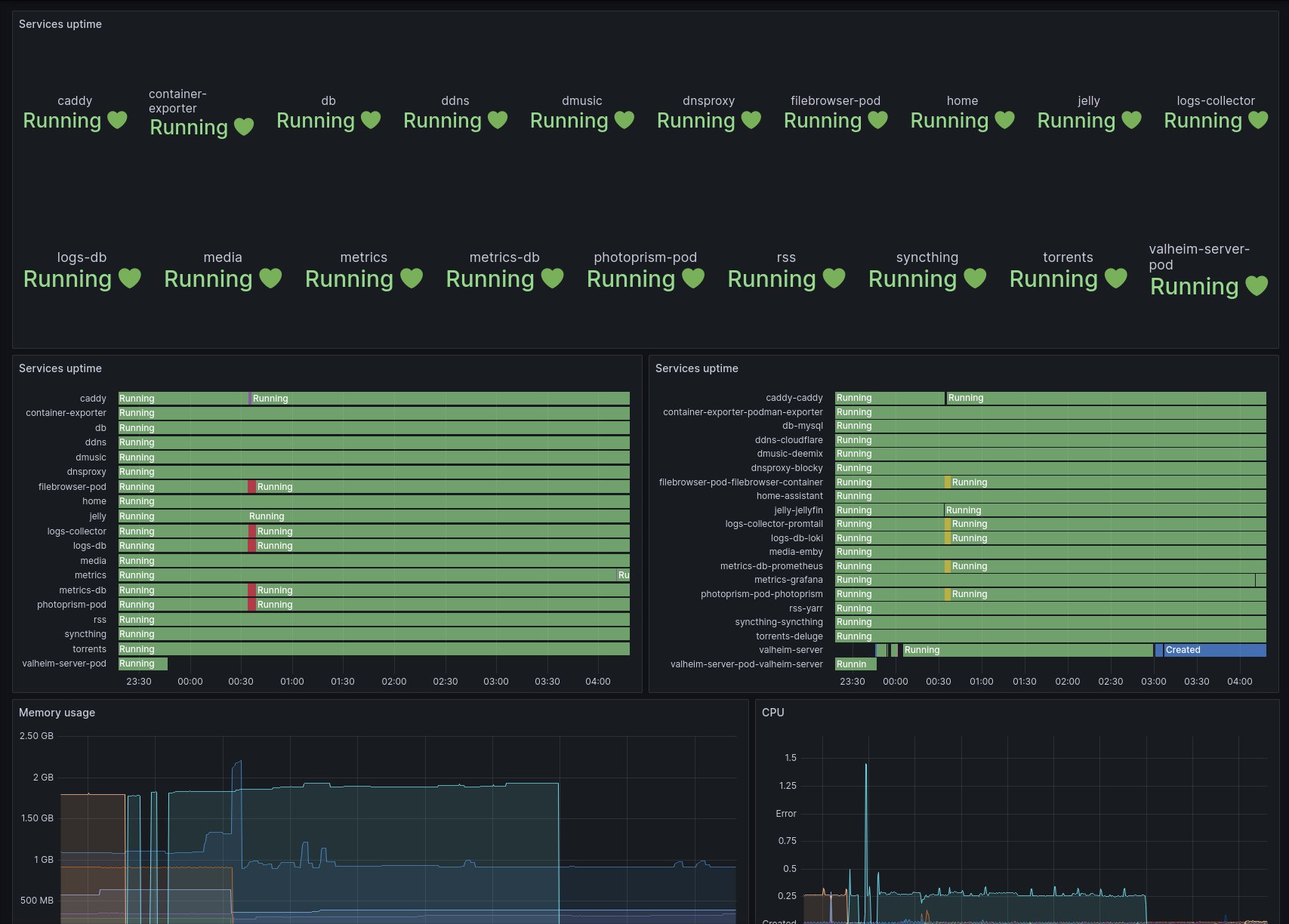
Task: Click the heart next to home Running
Action: point(1005,120)
